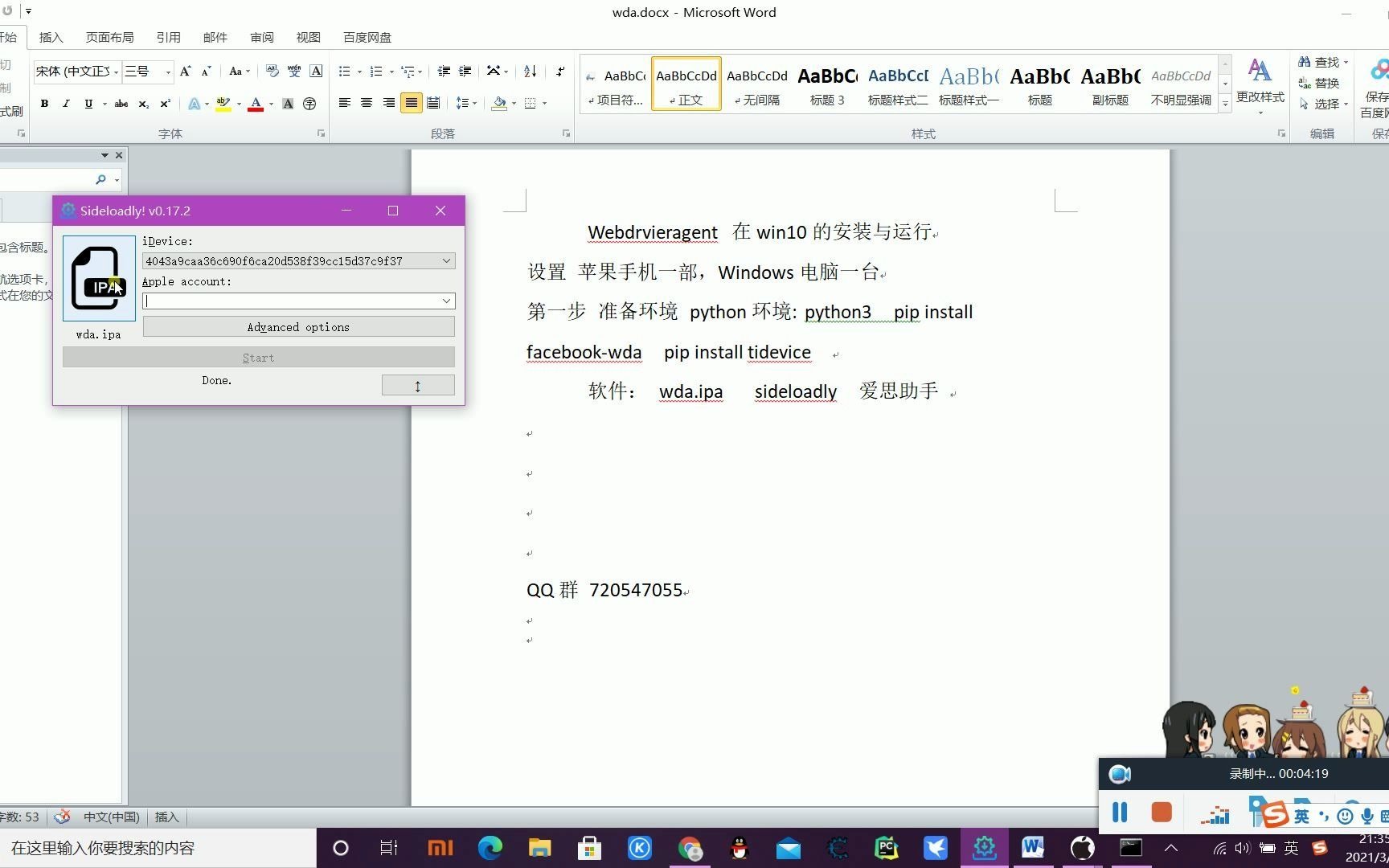Click the IPA file icon in Sideloadly

coord(99,278)
